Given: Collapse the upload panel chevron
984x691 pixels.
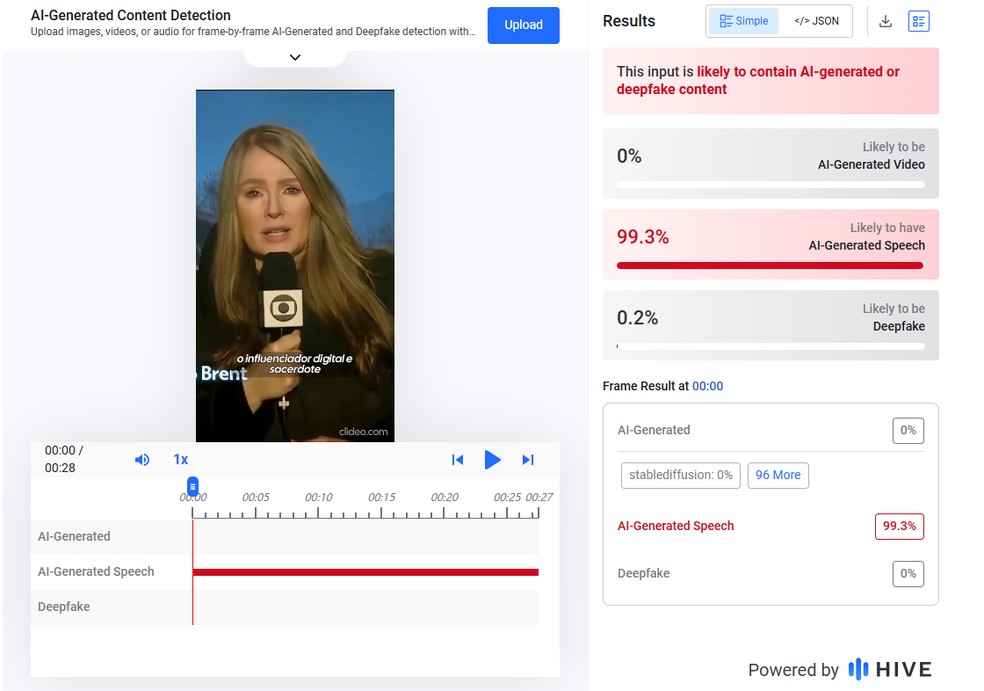Looking at the screenshot, I should point(295,57).
